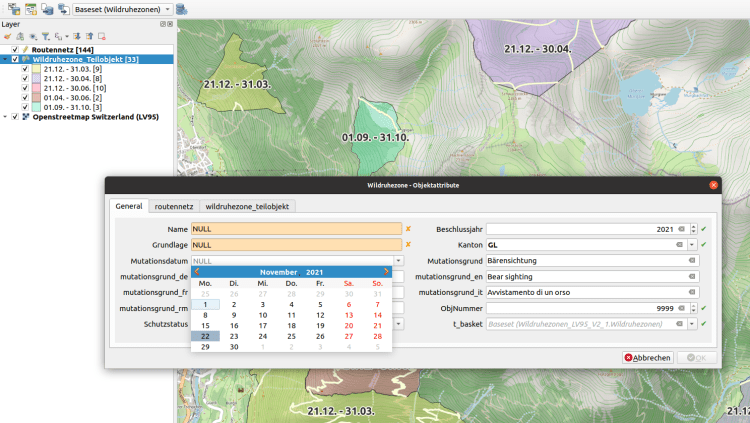Select November 22 in the calendar

(205, 336)
